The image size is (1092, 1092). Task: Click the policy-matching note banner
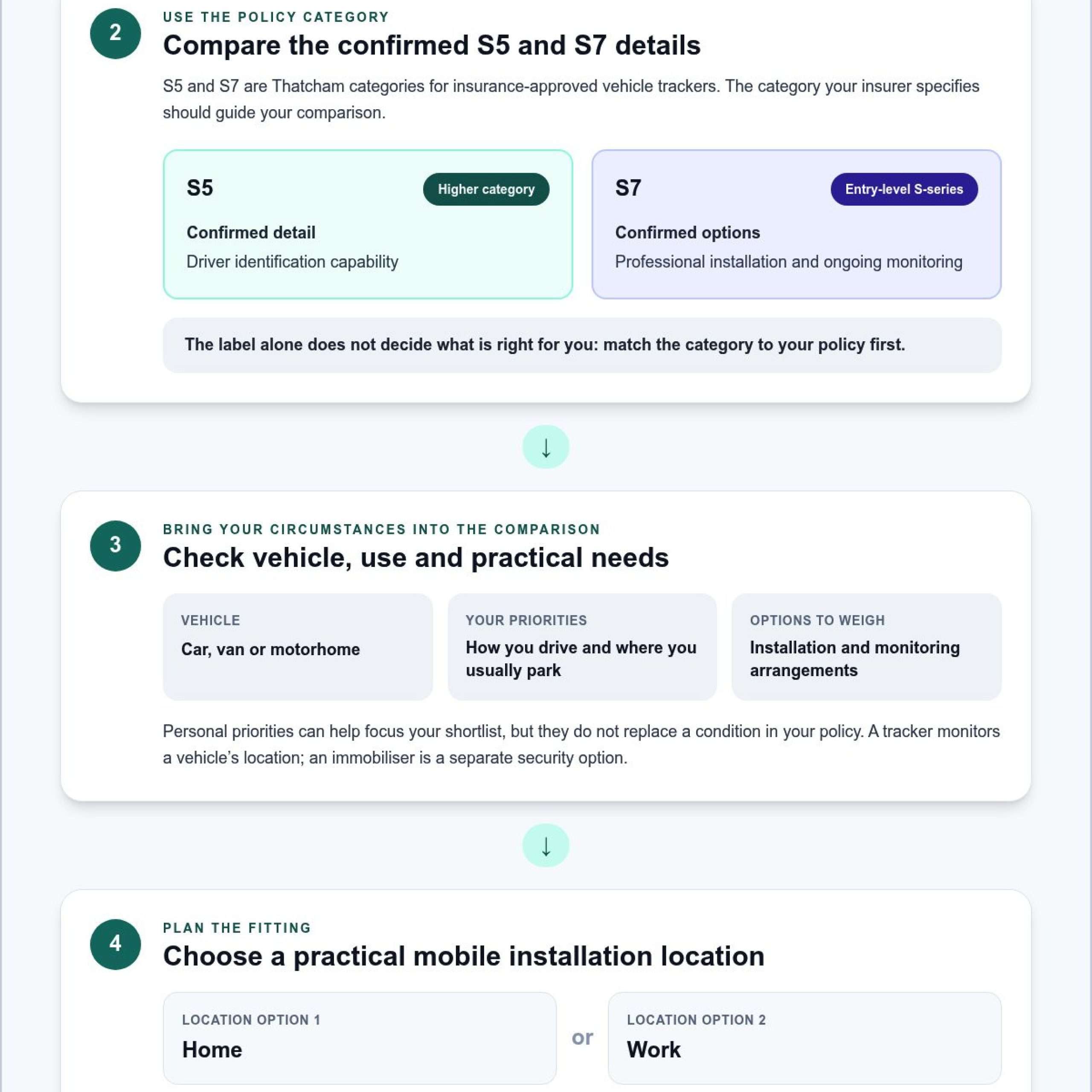(582, 345)
